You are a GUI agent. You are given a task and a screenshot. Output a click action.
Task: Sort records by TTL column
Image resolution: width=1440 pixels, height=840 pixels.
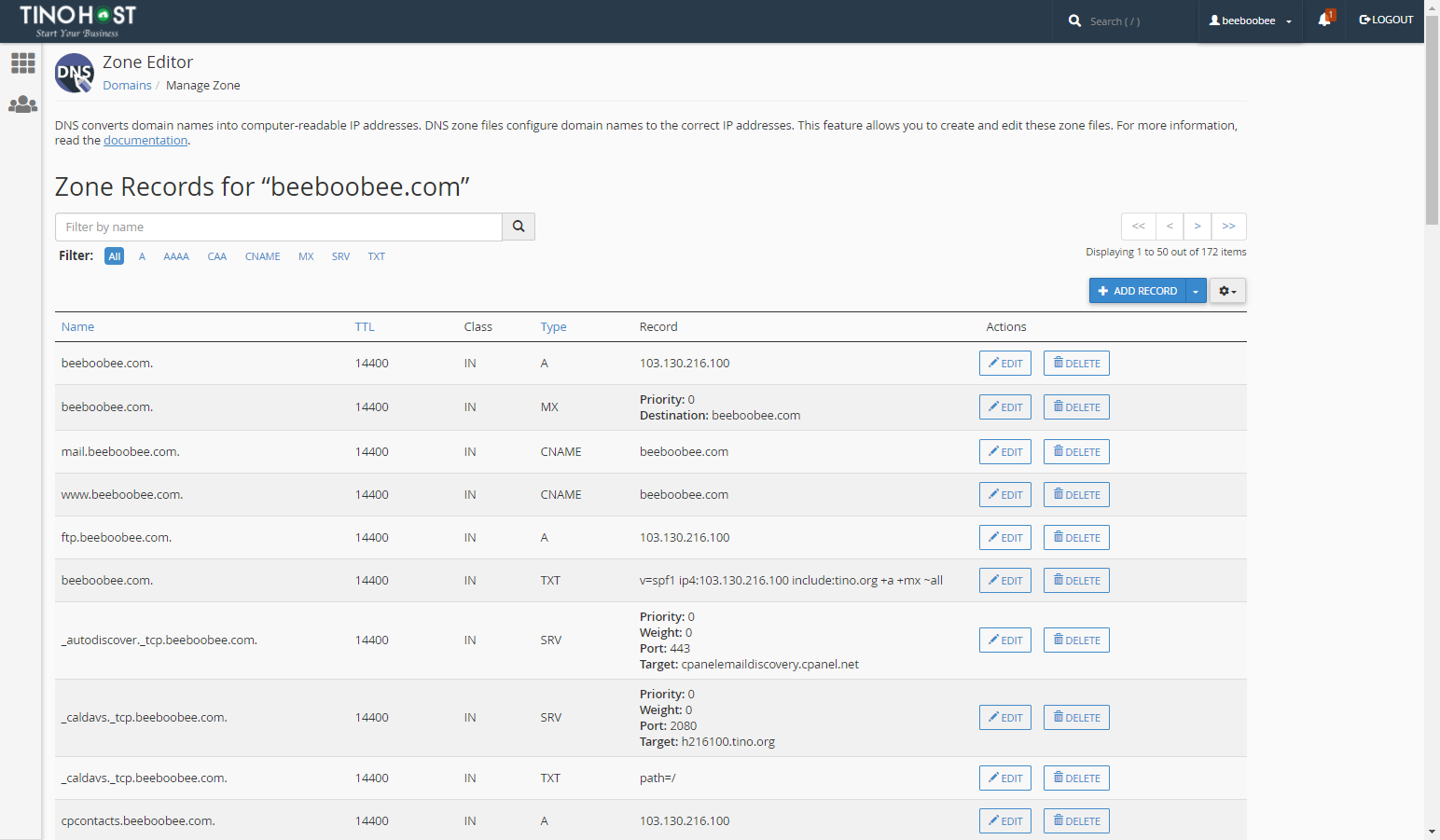[365, 327]
